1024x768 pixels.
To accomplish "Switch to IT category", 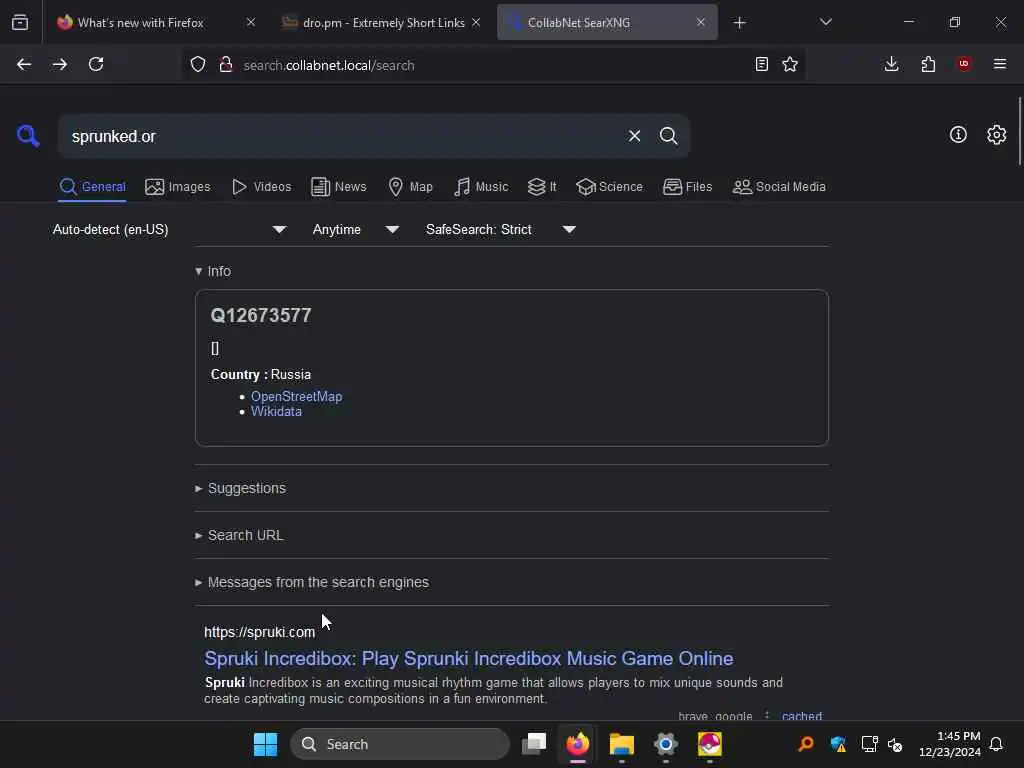I will [542, 187].
